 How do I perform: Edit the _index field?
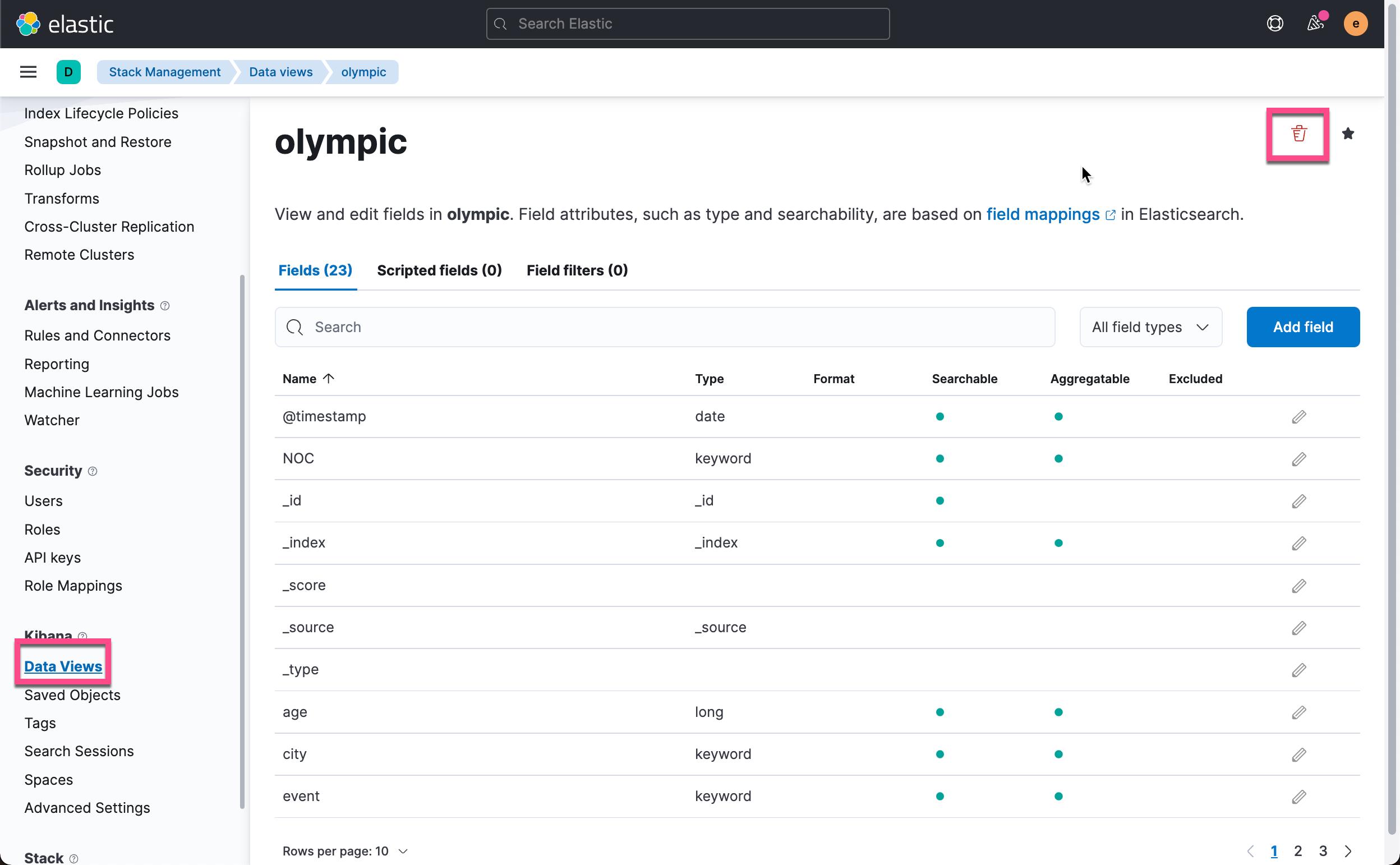click(1298, 544)
